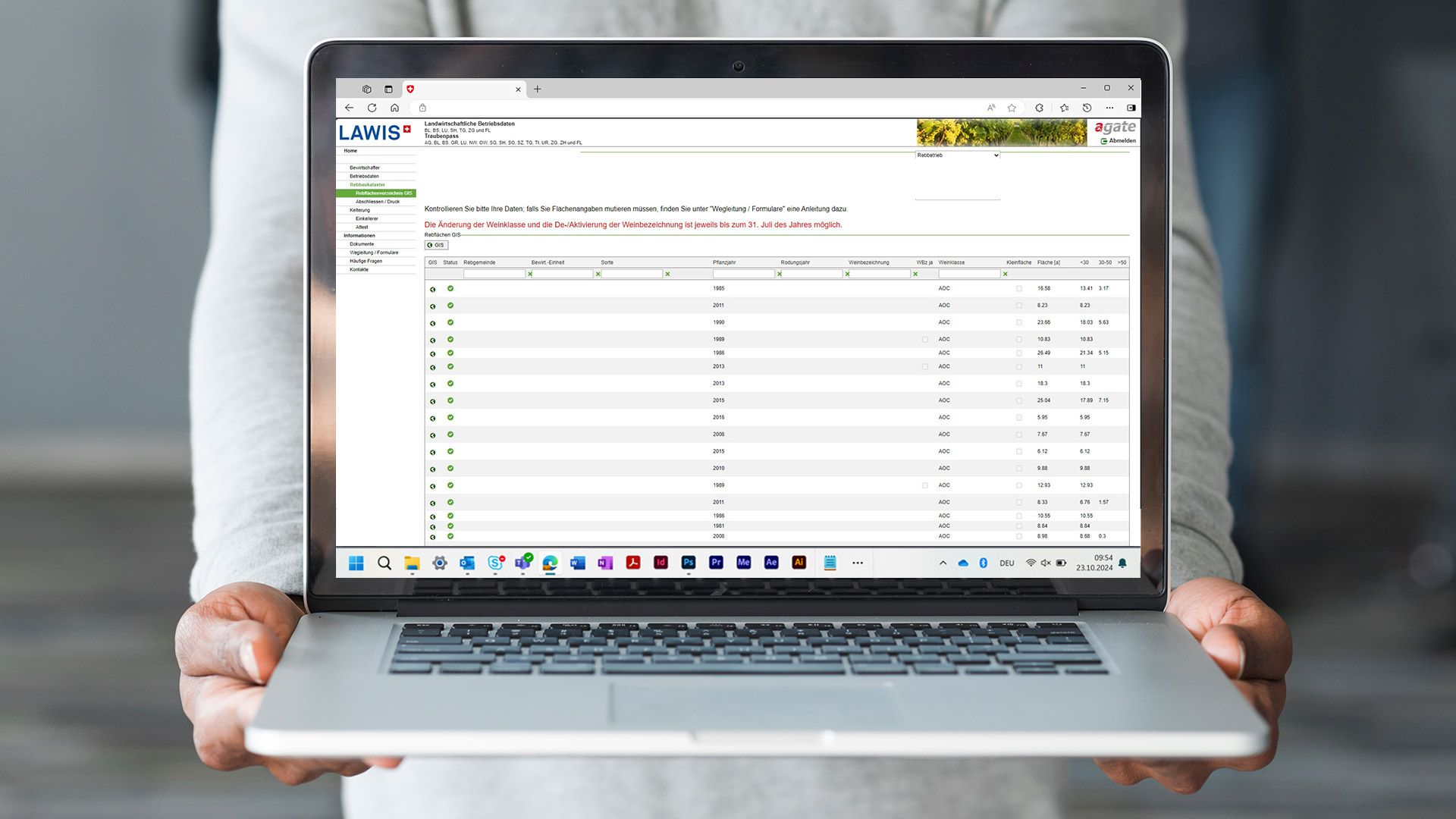
Task: Toggle the Kleinfläche checkbox on first row
Action: (1018, 288)
